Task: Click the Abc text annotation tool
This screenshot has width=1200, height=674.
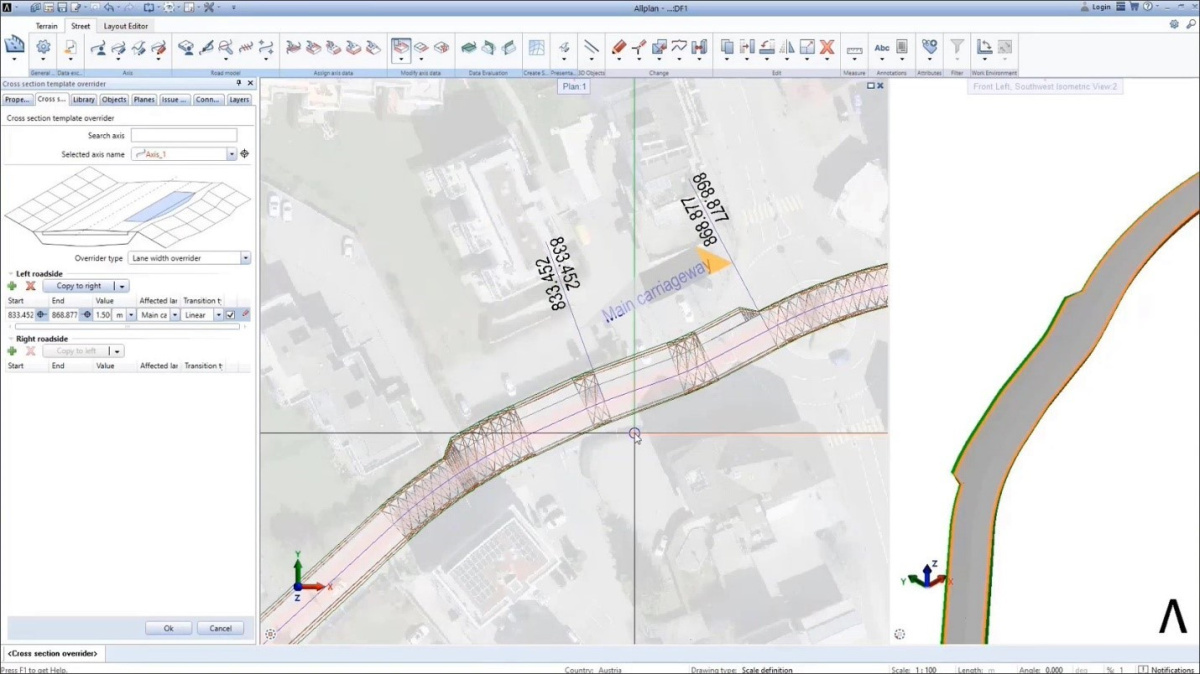Action: click(x=881, y=47)
